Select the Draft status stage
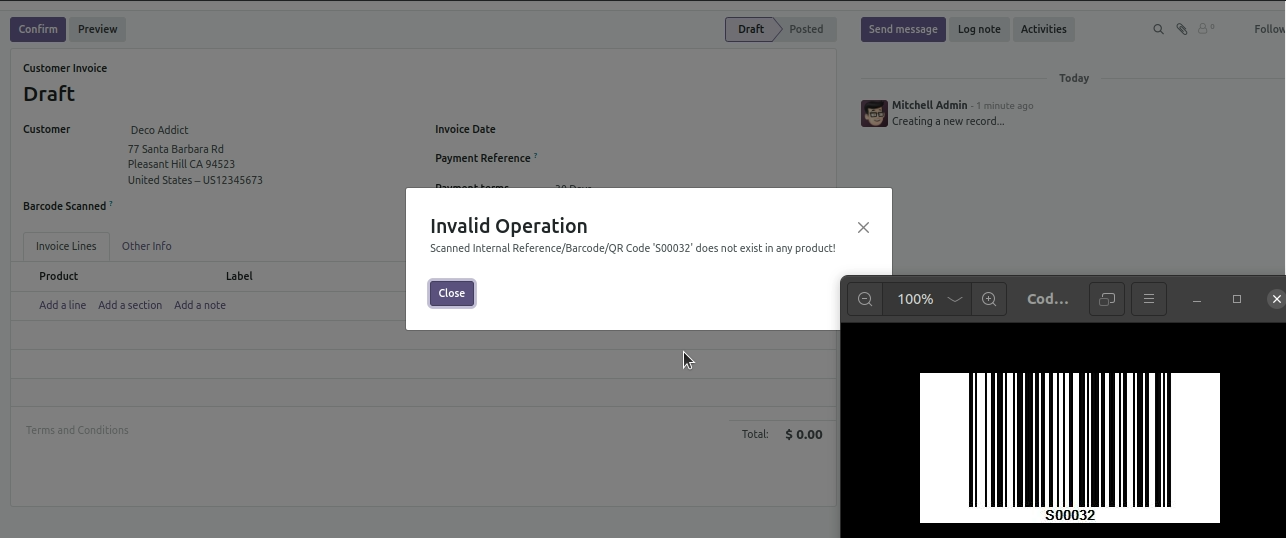The width and height of the screenshot is (1286, 538). pos(751,29)
